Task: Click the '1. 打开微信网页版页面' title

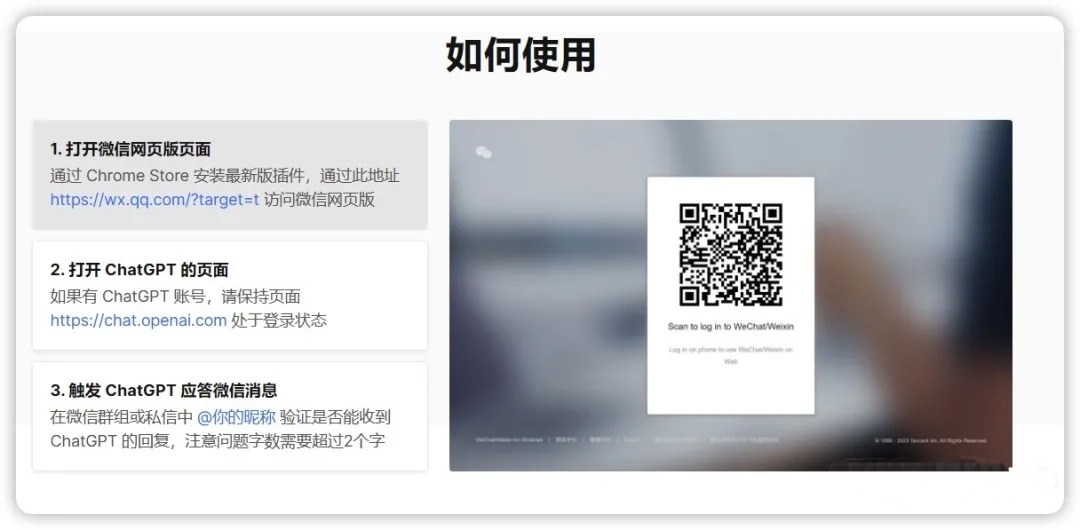Action: click(x=130, y=149)
